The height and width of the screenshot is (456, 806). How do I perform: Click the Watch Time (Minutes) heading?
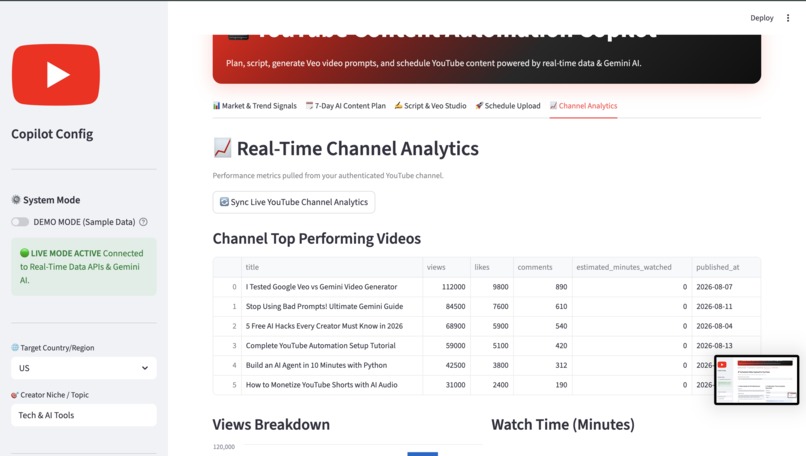click(x=563, y=425)
